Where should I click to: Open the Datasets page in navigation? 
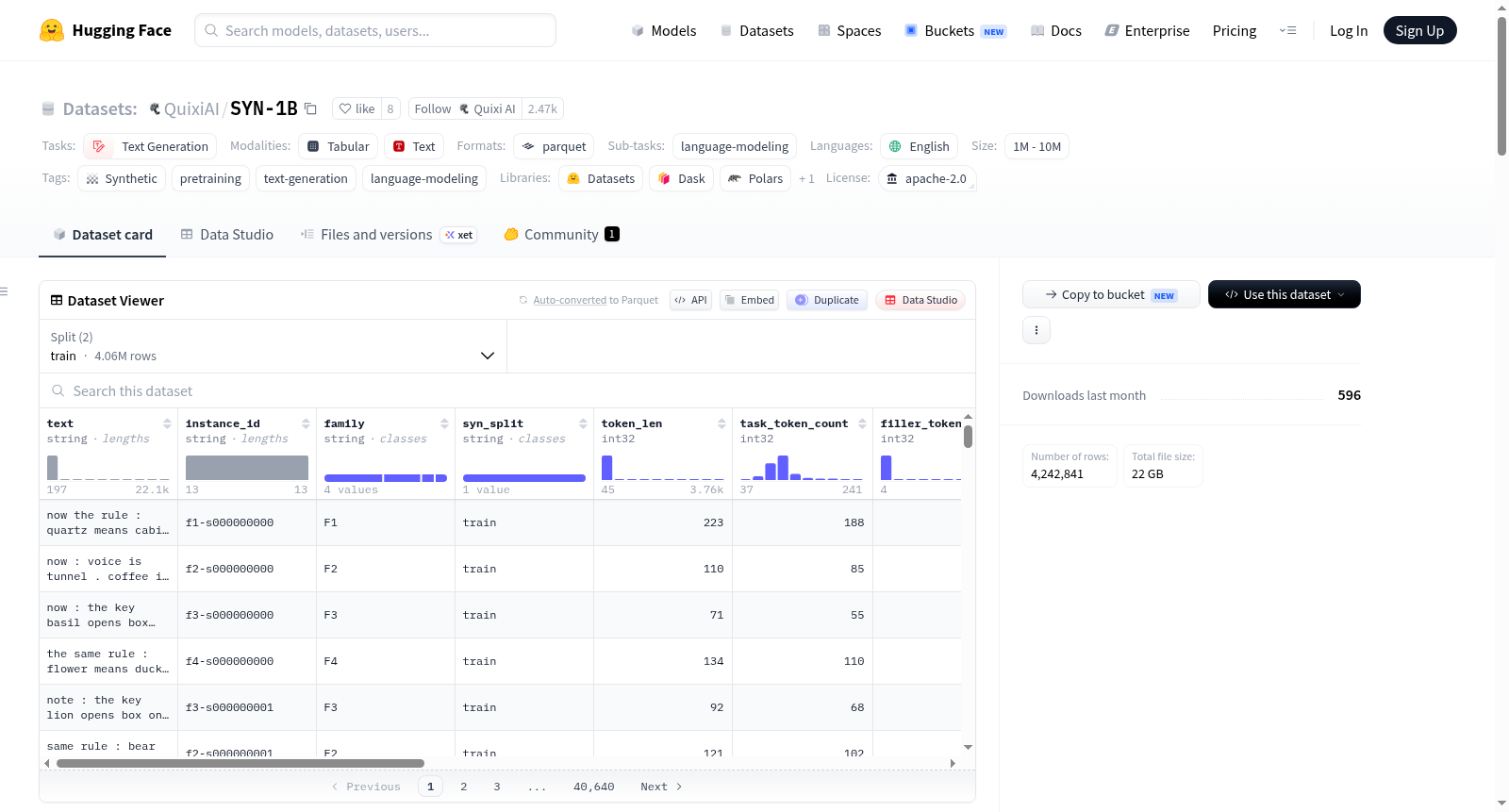(757, 30)
